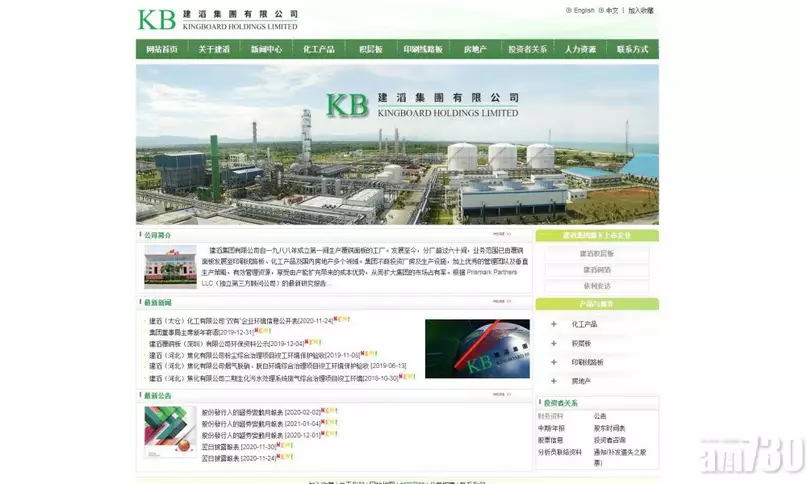This screenshot has width=807, height=484.
Task: Switch site language to 中文
Action: [x=612, y=10]
